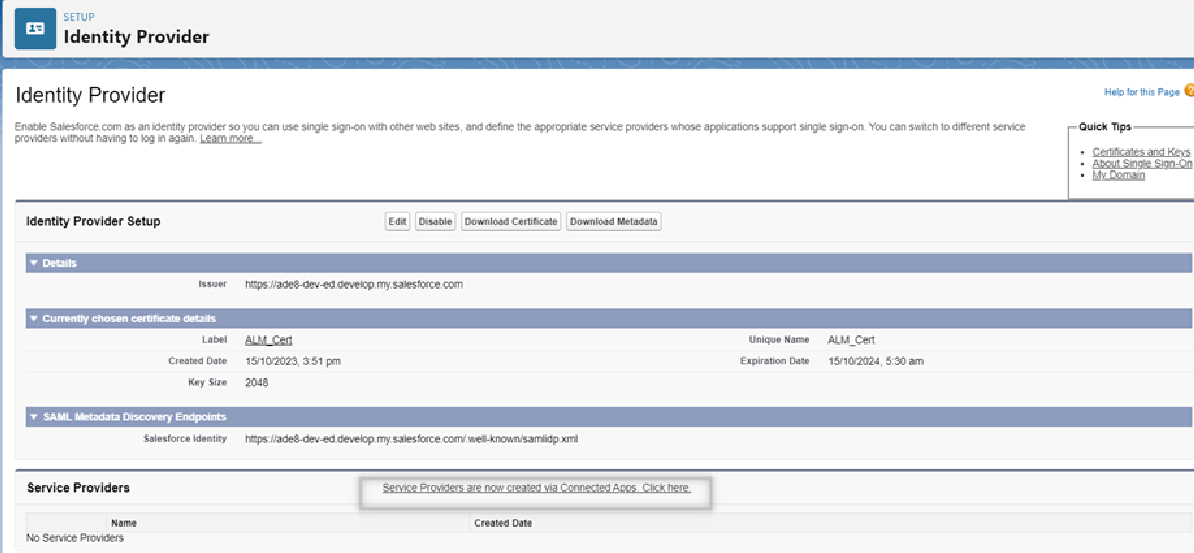
Task: Click the Service Providers Connected Apps link
Action: [x=536, y=488]
